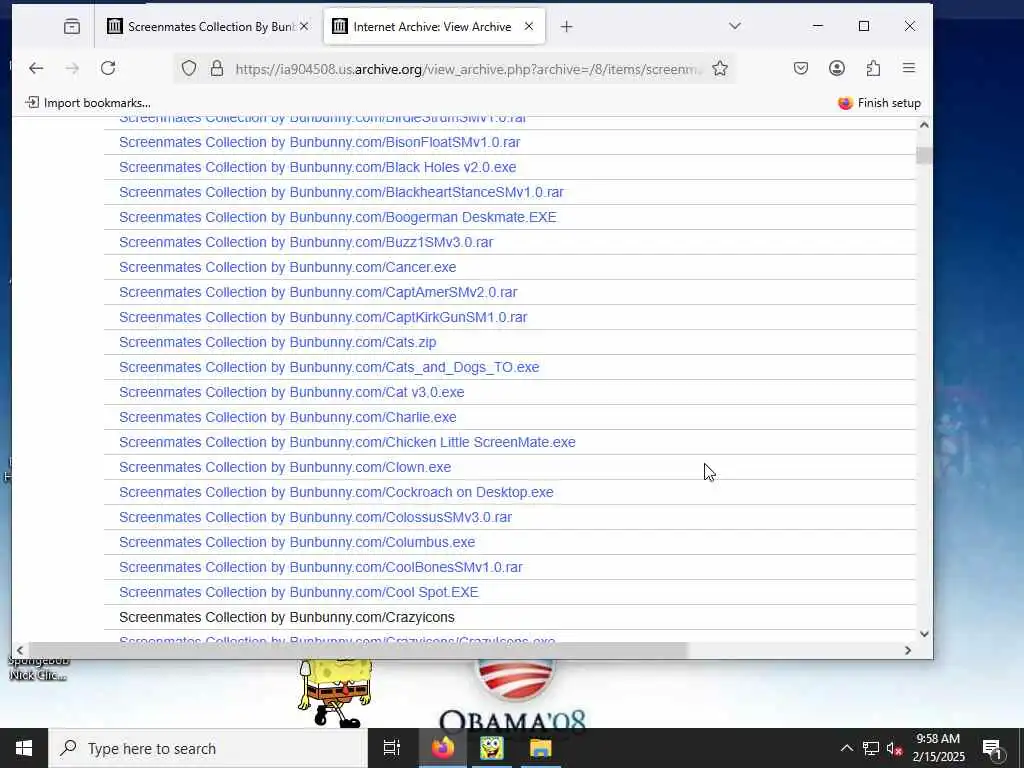Open Cats_and_Dogs_TO.exe link
This screenshot has height=768, width=1024.
329,367
